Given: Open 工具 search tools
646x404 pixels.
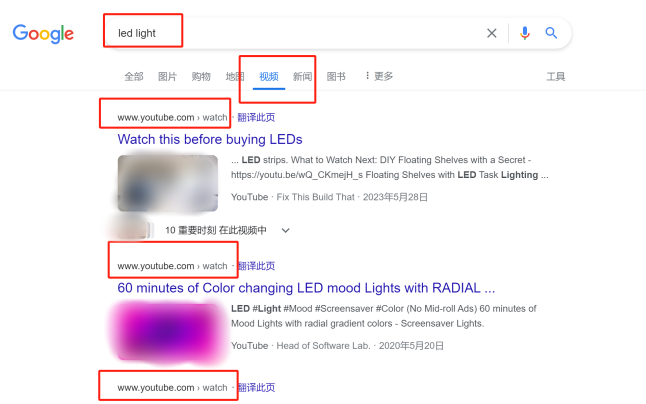Looking at the screenshot, I should point(555,77).
